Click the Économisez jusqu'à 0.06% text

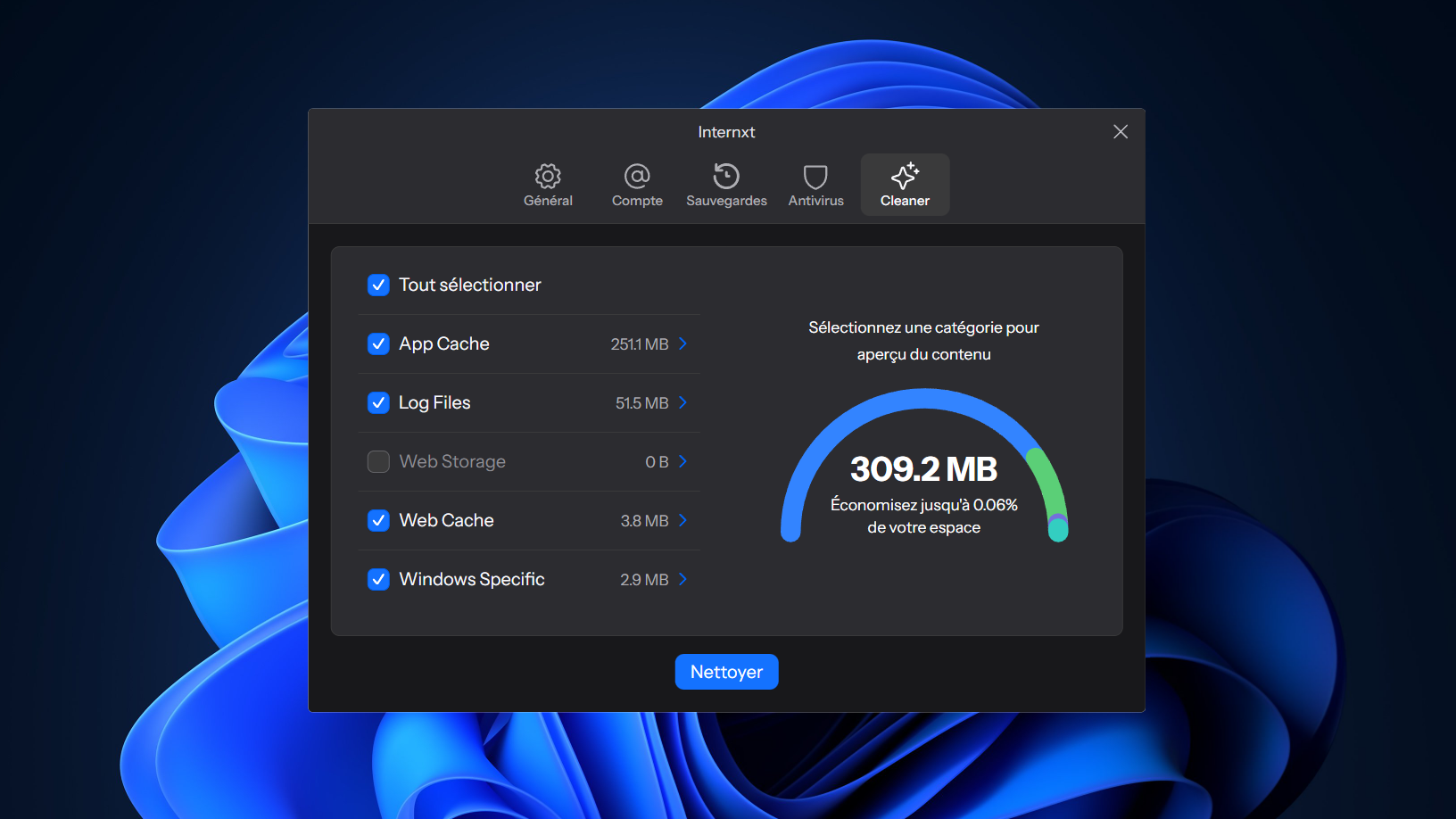click(923, 505)
